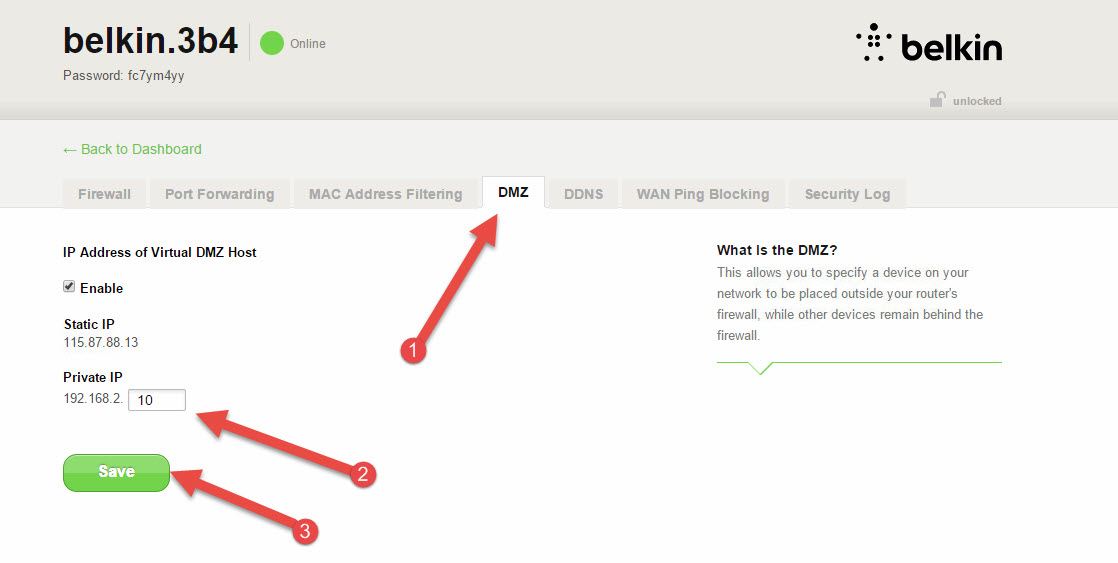This screenshot has height=563, width=1118.
Task: Click red annotation marker number 1
Action: tap(412, 351)
